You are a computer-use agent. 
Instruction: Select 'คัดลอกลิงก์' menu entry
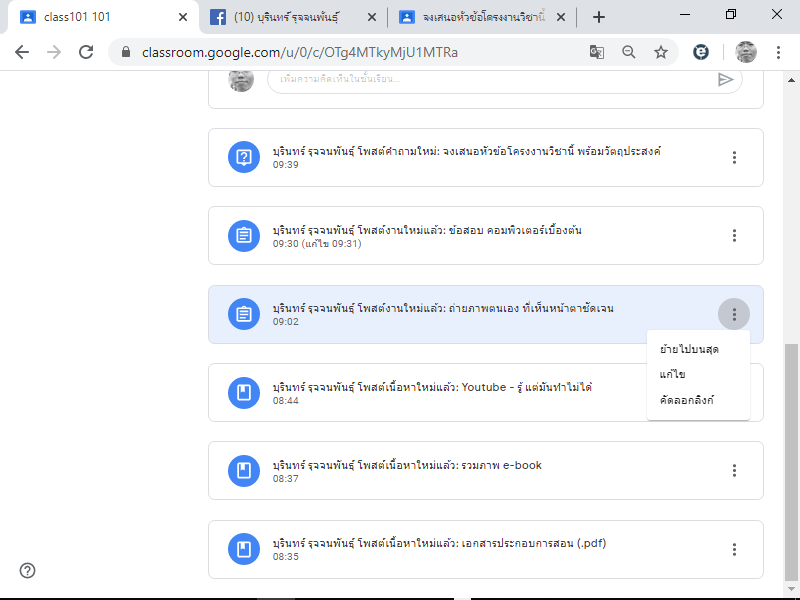pyautogui.click(x=698, y=400)
